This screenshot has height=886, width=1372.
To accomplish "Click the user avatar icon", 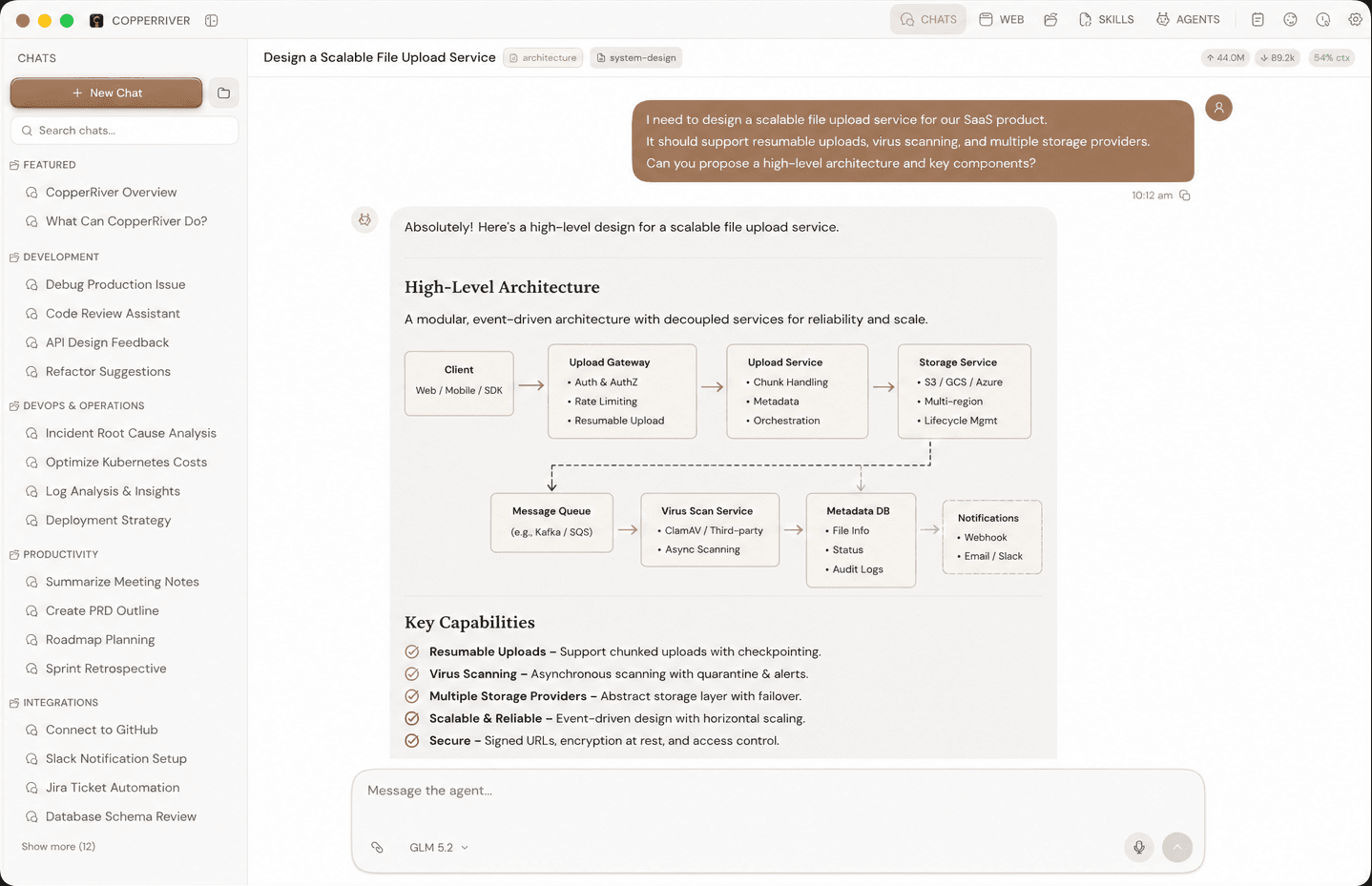I will [x=1218, y=108].
